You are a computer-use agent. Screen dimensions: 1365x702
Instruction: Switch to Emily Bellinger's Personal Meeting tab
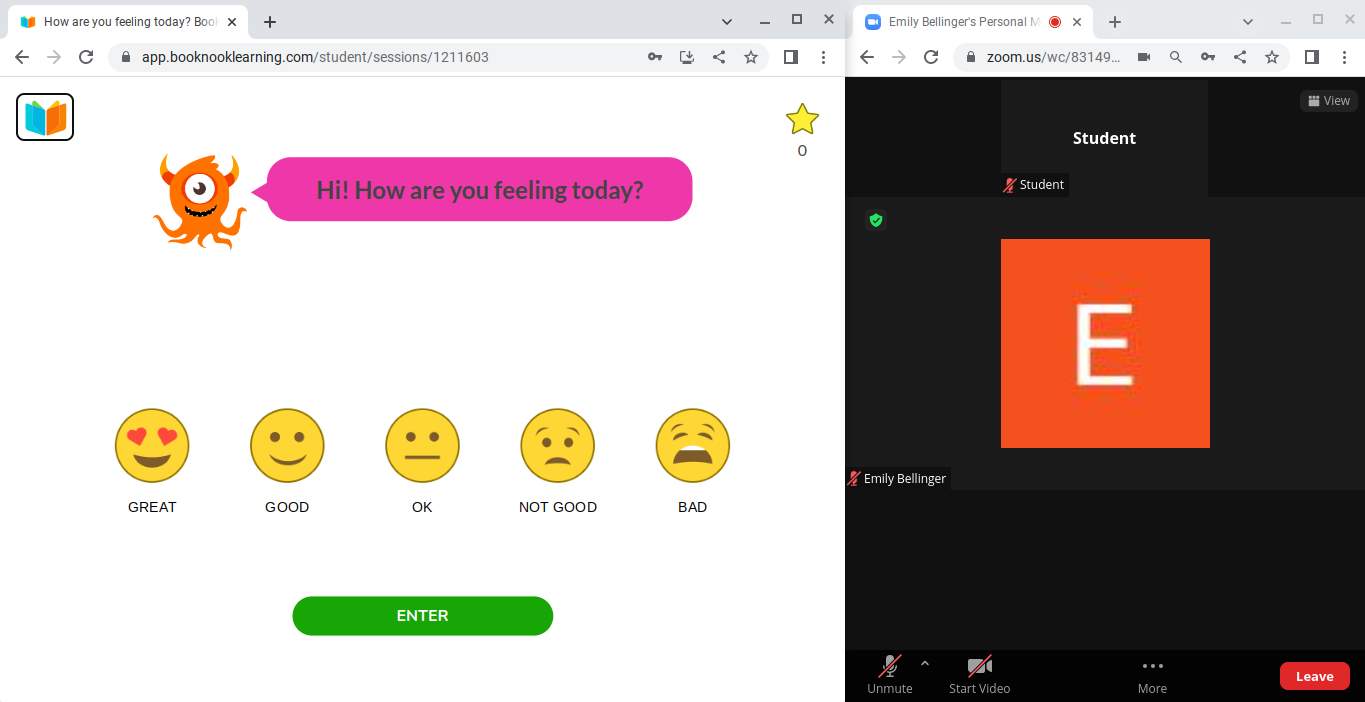coord(960,22)
